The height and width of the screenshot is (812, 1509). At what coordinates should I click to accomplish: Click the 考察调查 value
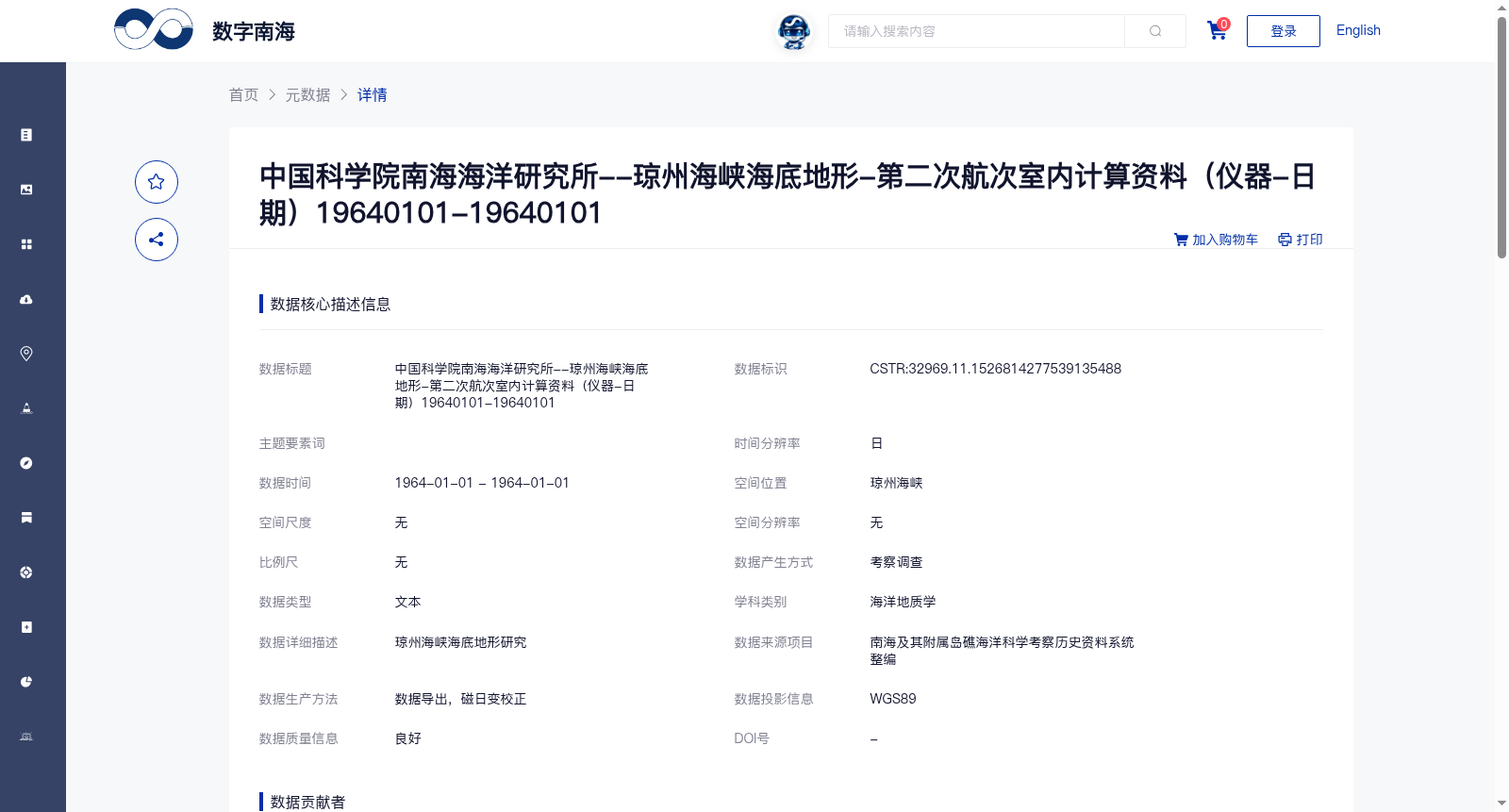(x=896, y=562)
